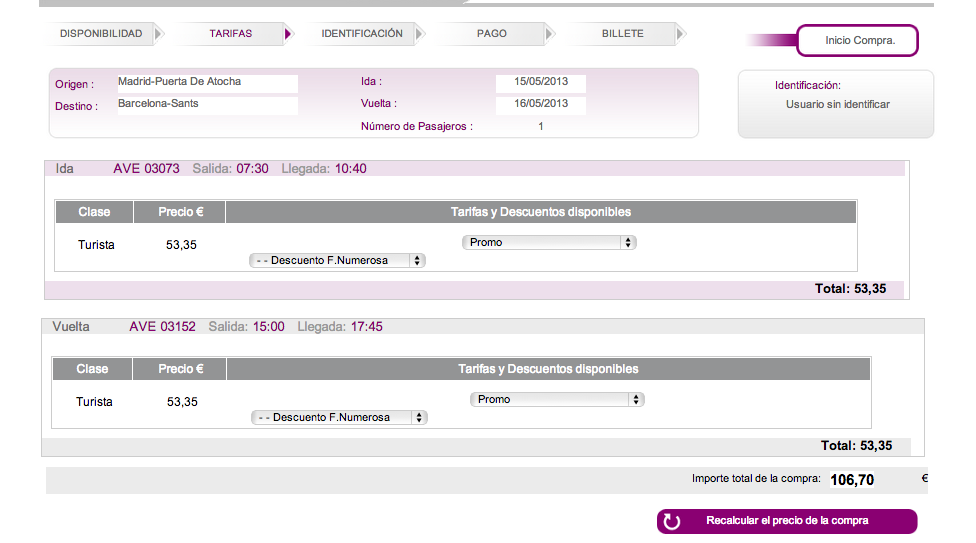Switch to the Identificación step tab
The height and width of the screenshot is (543, 976).
tap(362, 34)
